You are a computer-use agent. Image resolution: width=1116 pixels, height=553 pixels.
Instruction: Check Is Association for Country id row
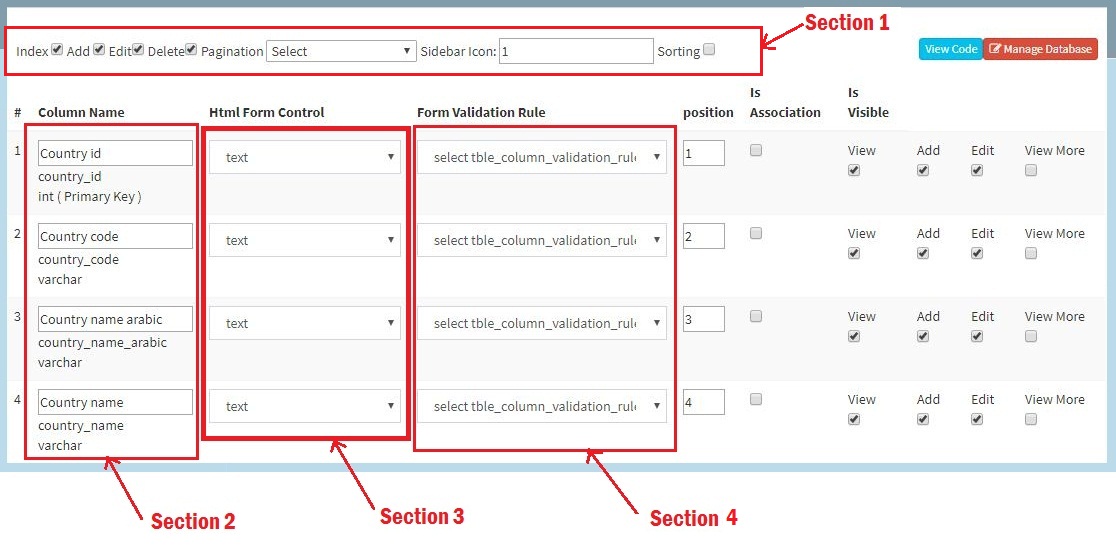pos(756,150)
